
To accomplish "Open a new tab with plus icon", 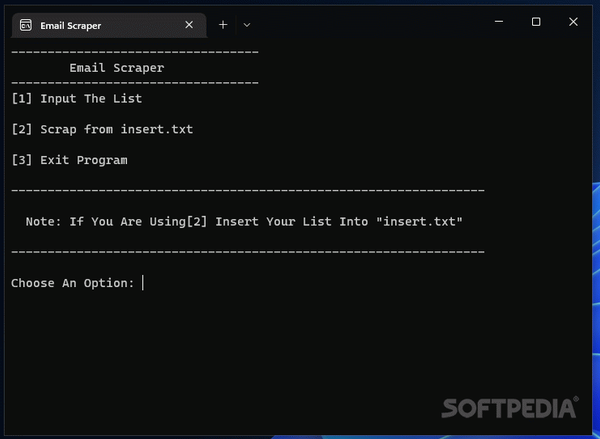I will [x=223, y=24].
